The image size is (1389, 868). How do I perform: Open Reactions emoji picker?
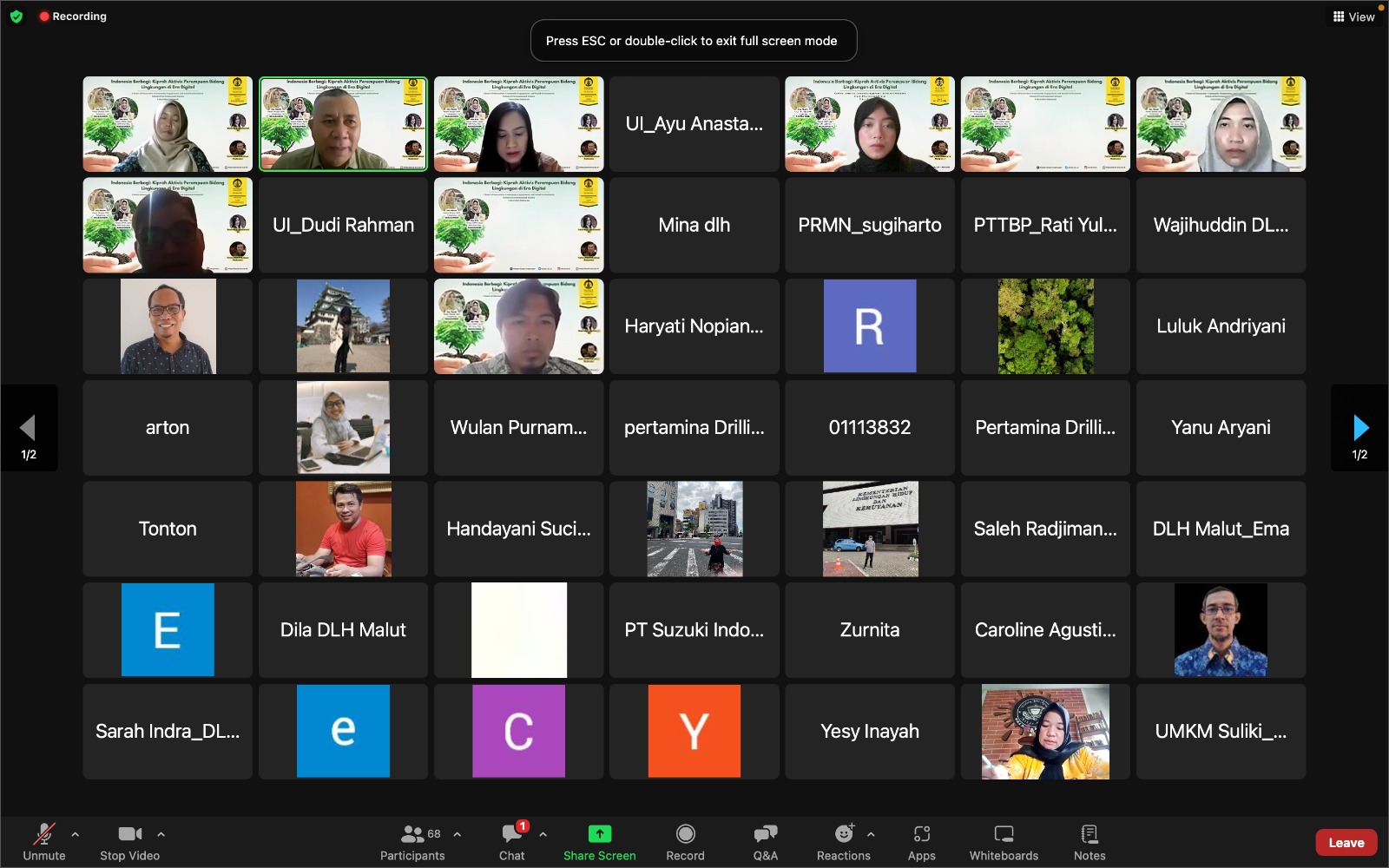[x=843, y=841]
